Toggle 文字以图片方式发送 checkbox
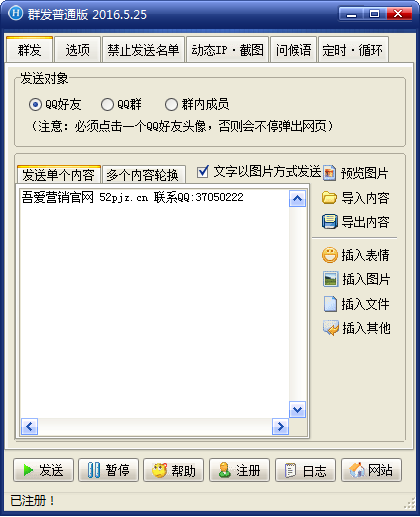Image resolution: width=420 pixels, height=517 pixels. [x=203, y=172]
